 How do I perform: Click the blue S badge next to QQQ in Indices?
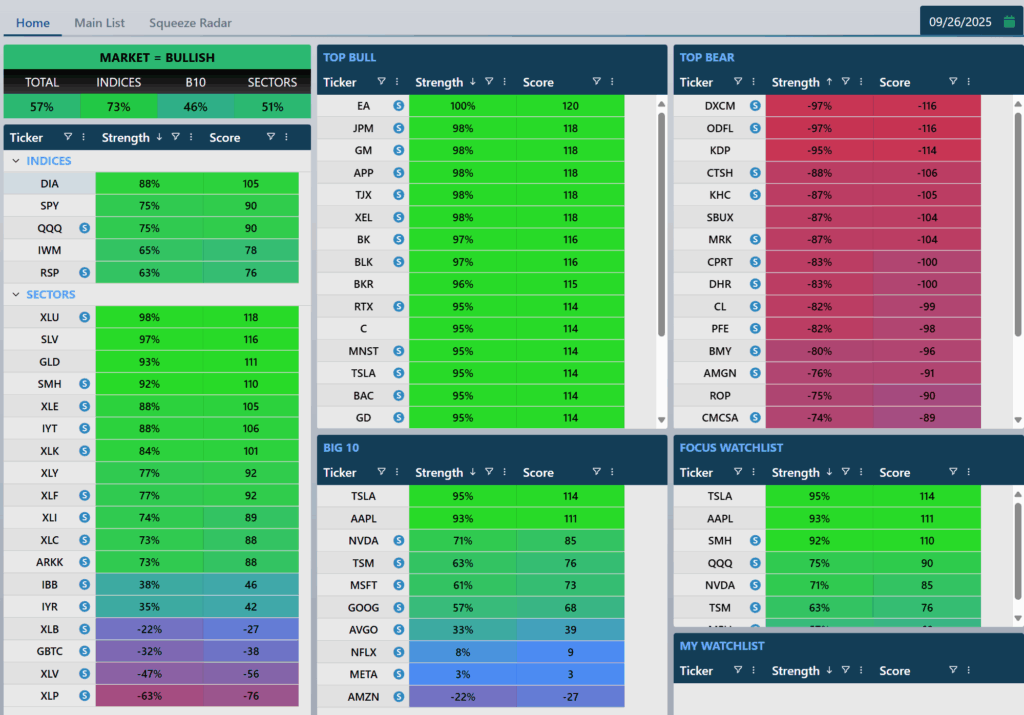tap(84, 228)
